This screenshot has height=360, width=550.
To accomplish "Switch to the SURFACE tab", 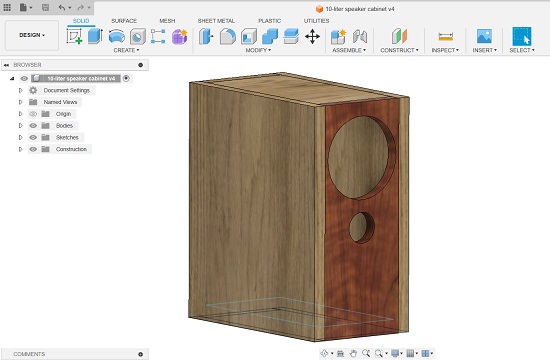I will pos(124,21).
